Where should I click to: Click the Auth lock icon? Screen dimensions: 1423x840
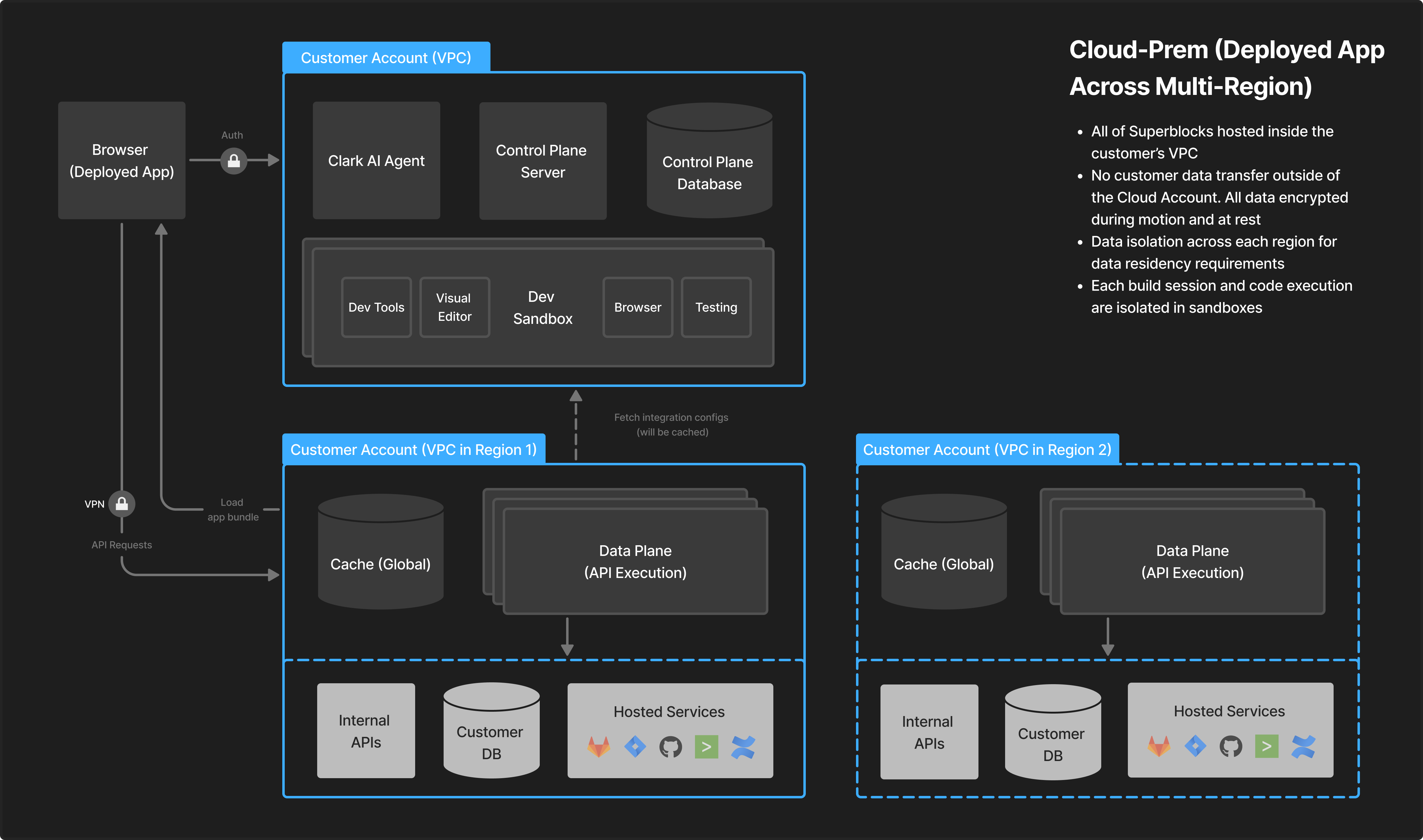pyautogui.click(x=233, y=161)
